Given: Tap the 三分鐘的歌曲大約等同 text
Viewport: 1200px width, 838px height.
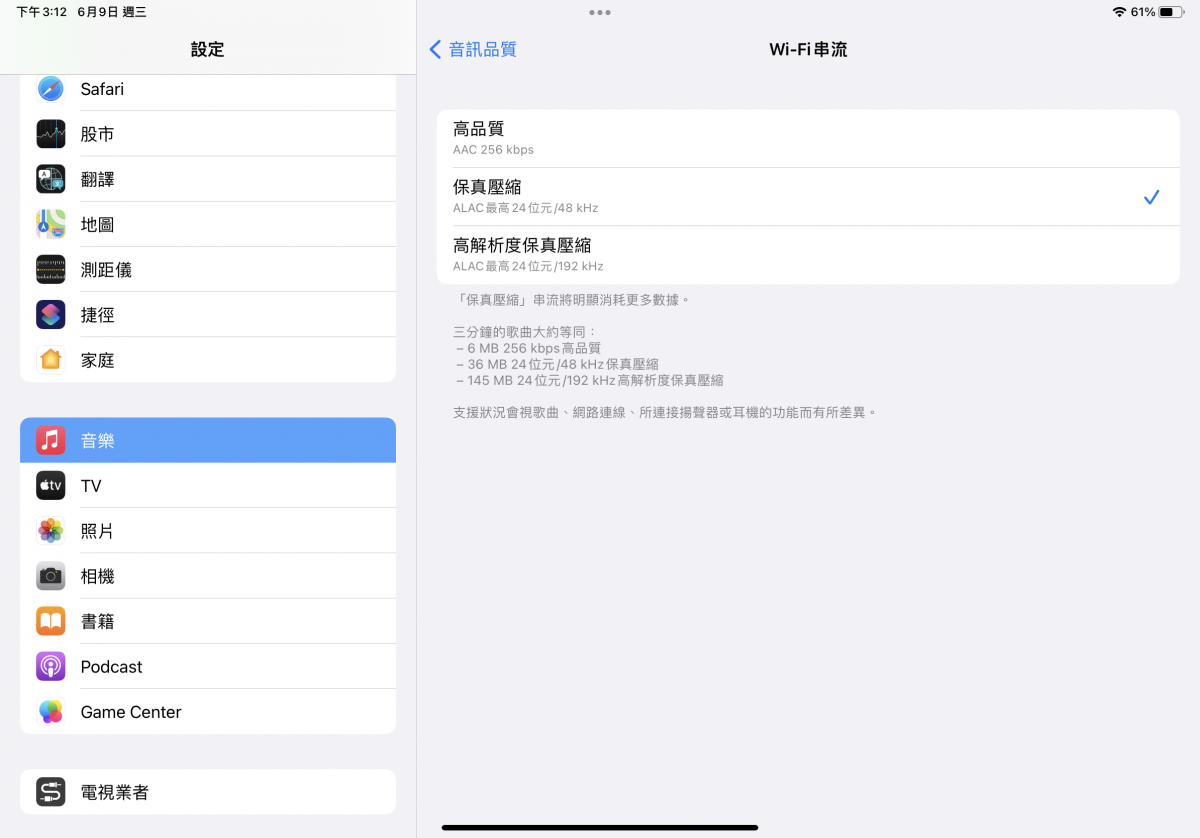Looking at the screenshot, I should pos(525,332).
